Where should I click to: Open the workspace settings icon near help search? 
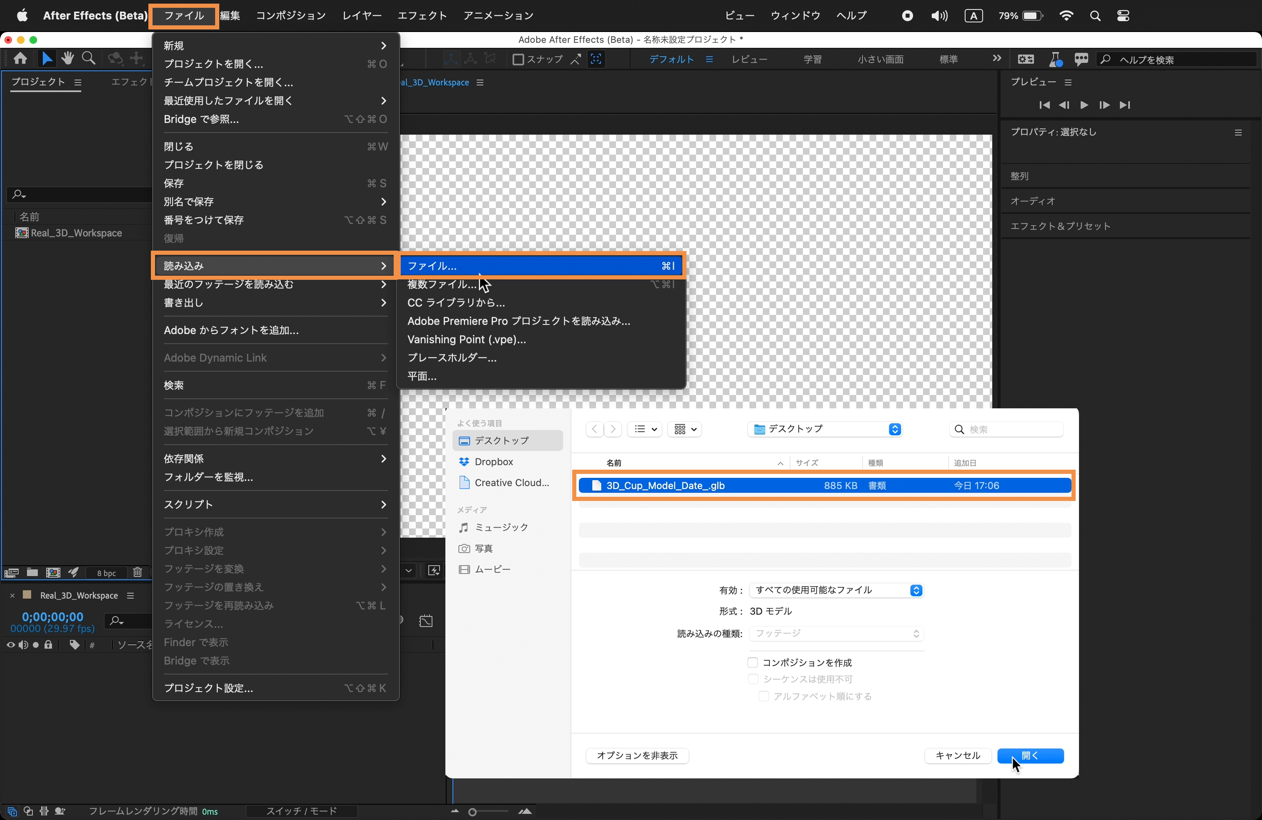click(1026, 60)
